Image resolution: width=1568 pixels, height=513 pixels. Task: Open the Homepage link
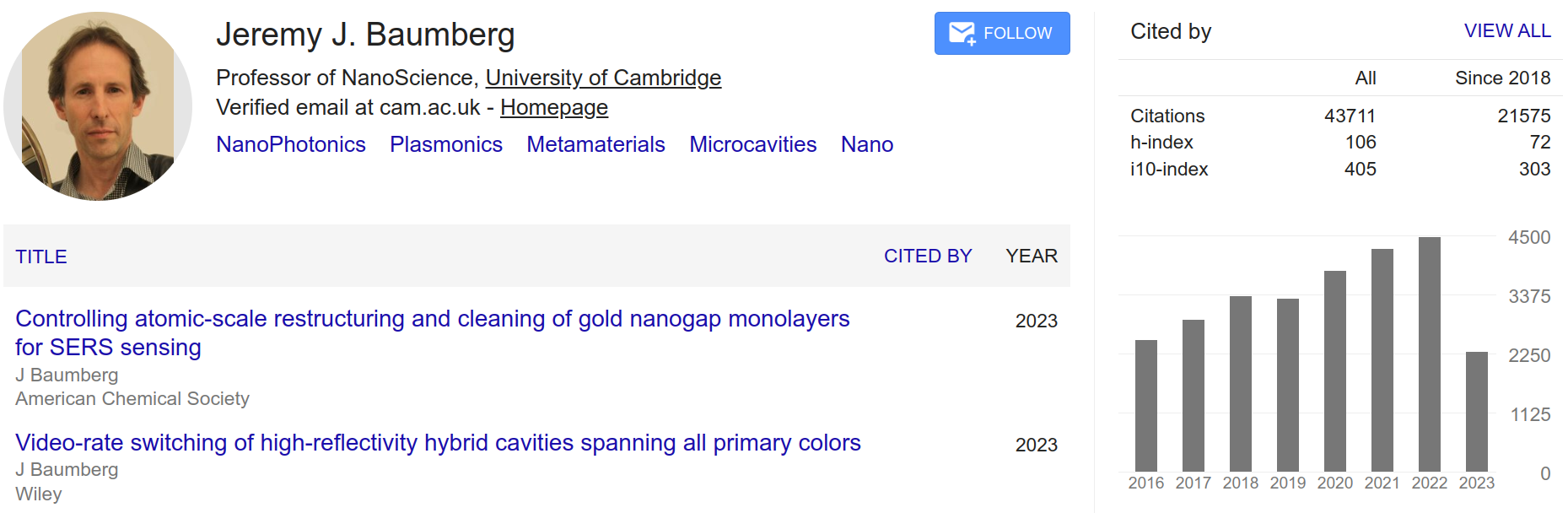553,107
